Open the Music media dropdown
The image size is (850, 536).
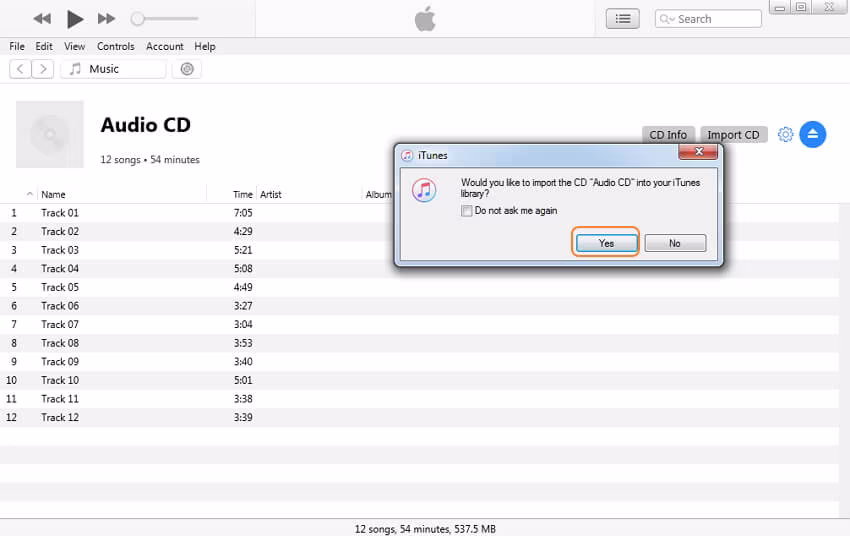point(113,69)
